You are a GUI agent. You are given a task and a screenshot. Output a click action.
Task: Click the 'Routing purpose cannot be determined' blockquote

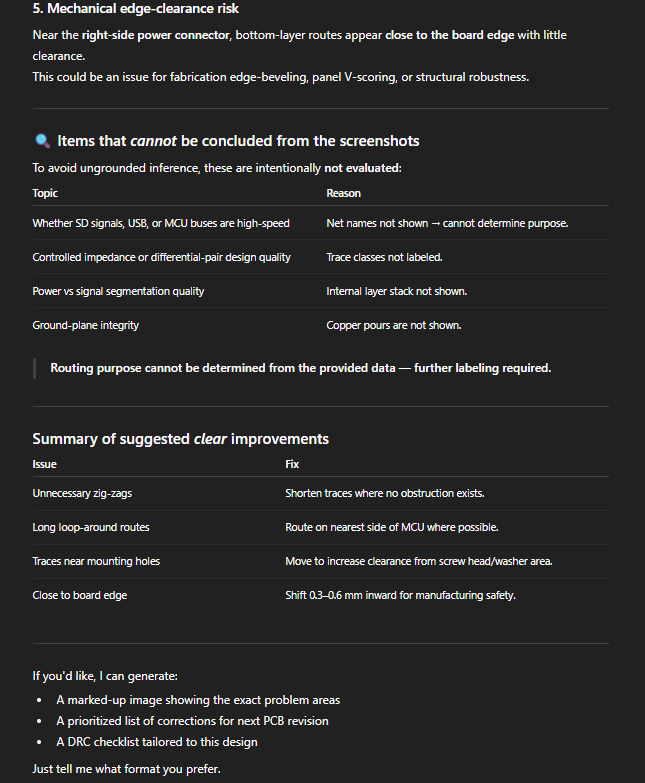(x=300, y=368)
